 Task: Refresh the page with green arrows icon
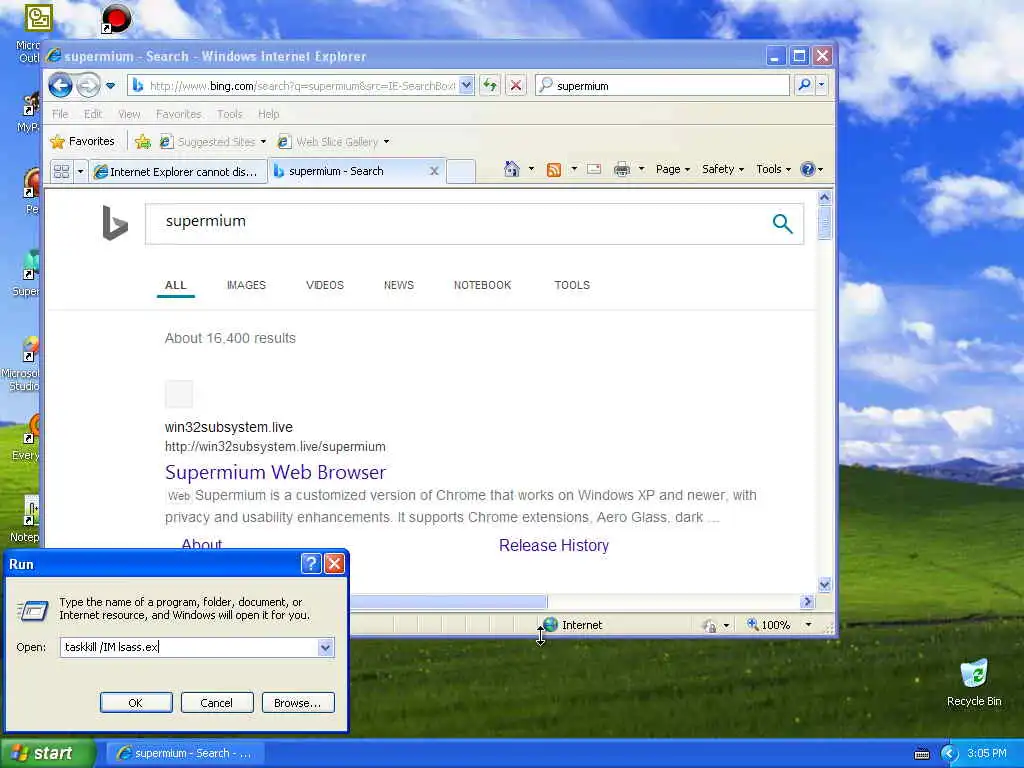pos(490,85)
